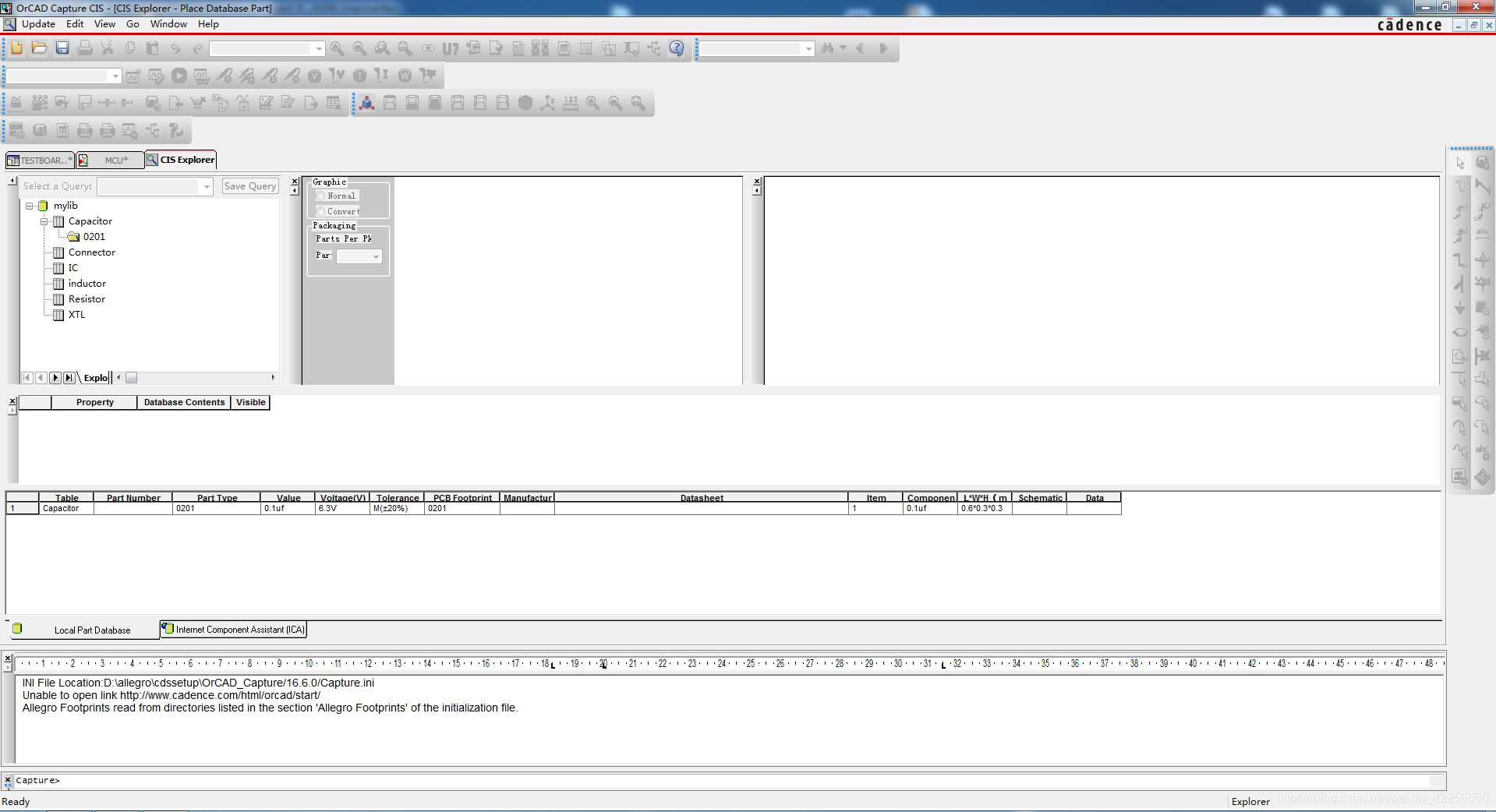
Task: Select the Normal graphic radio button
Action: pos(320,196)
